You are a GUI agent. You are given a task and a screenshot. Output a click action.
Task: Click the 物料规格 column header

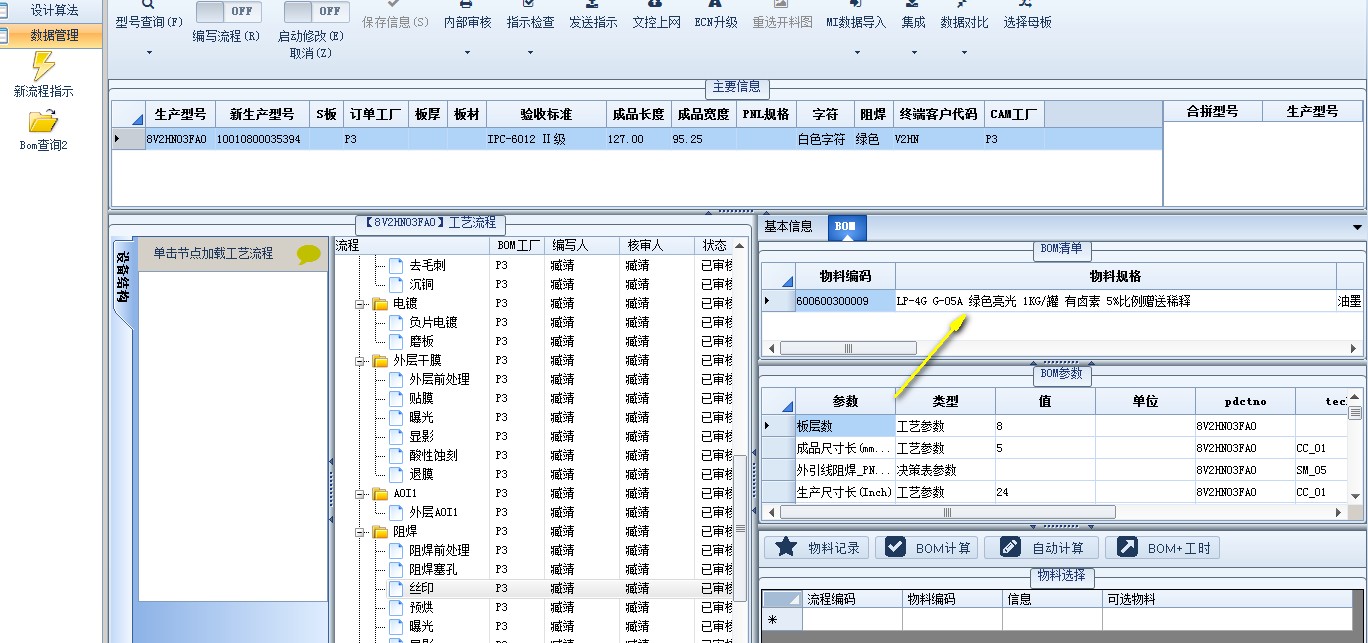[x=1115, y=276]
